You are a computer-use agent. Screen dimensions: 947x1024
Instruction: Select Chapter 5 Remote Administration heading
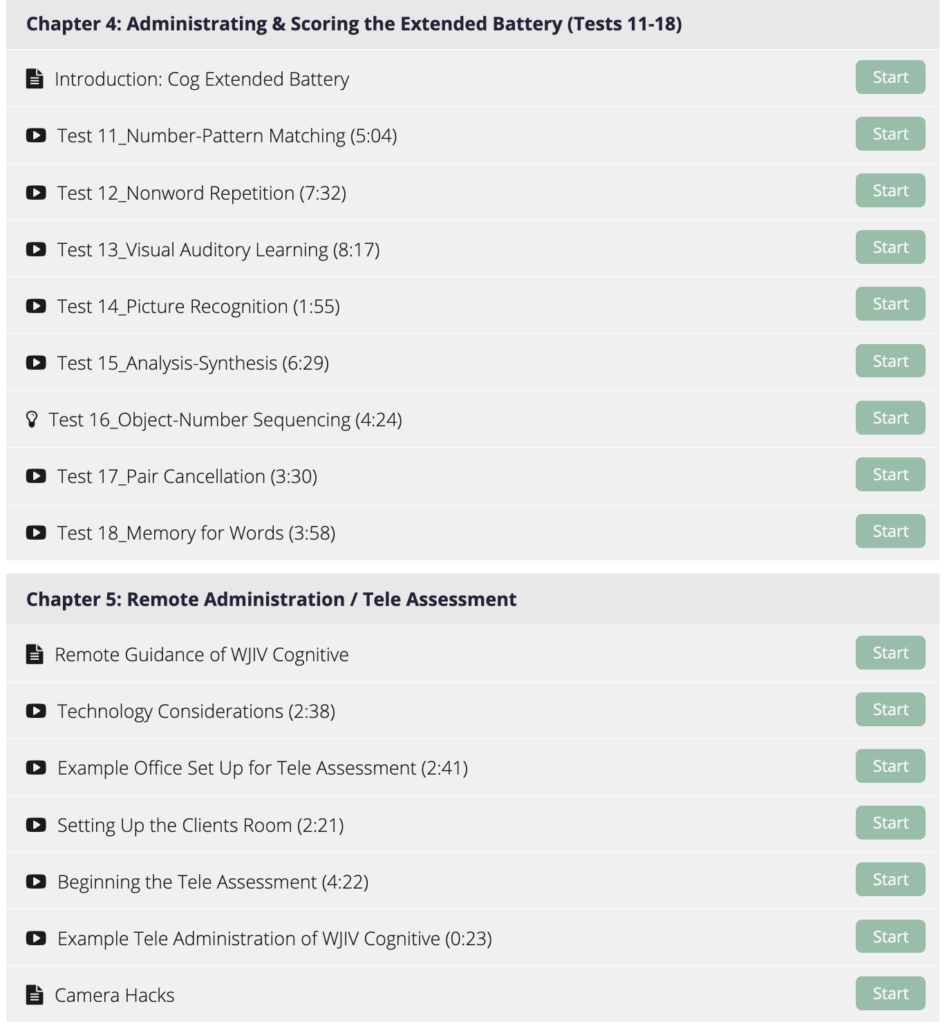(x=271, y=599)
